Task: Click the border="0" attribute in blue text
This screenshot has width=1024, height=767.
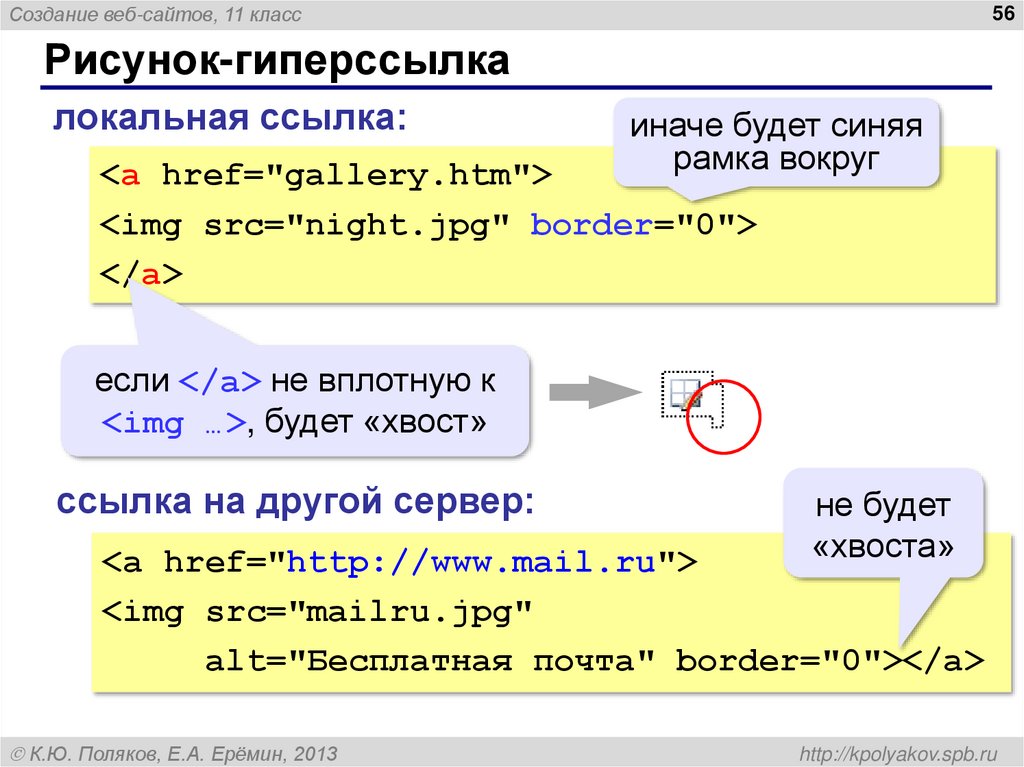Action: pyautogui.click(x=590, y=225)
